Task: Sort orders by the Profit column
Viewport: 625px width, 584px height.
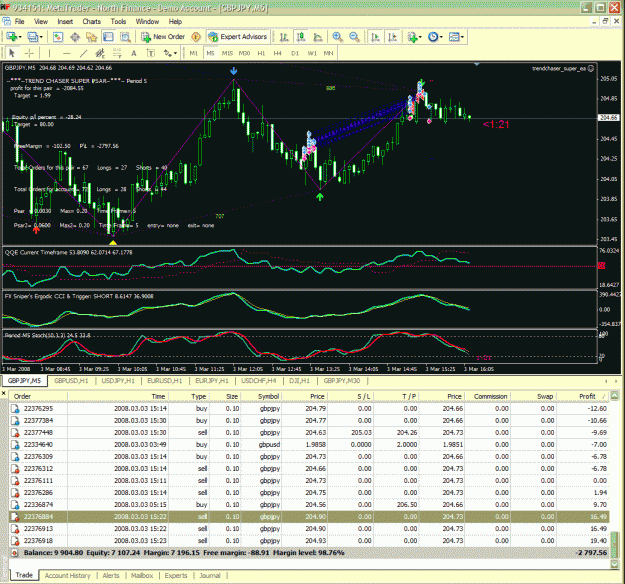Action: 587,396
